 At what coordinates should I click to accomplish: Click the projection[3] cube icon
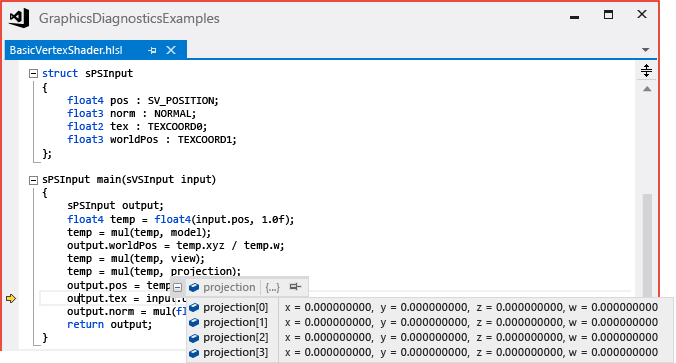coord(194,353)
